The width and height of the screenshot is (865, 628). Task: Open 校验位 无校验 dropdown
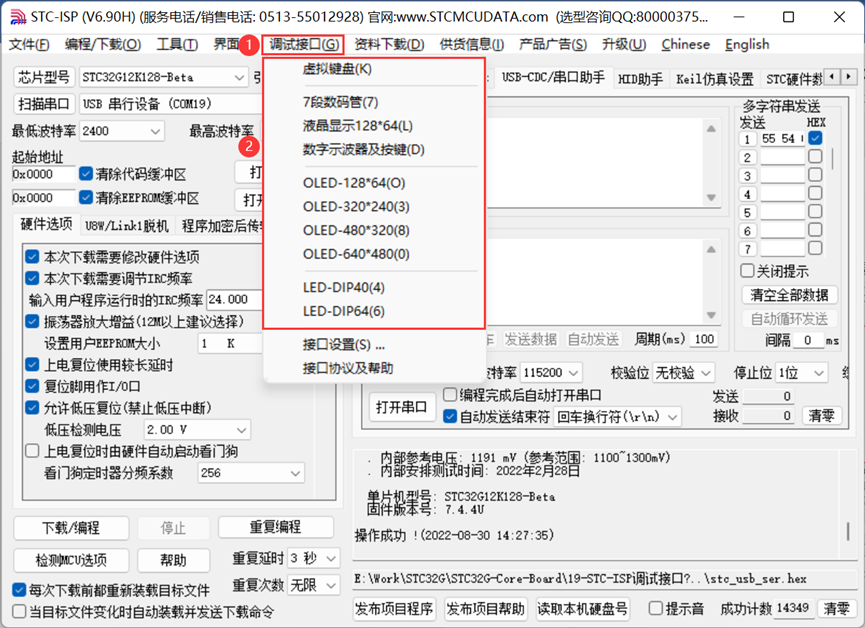pyautogui.click(x=684, y=373)
